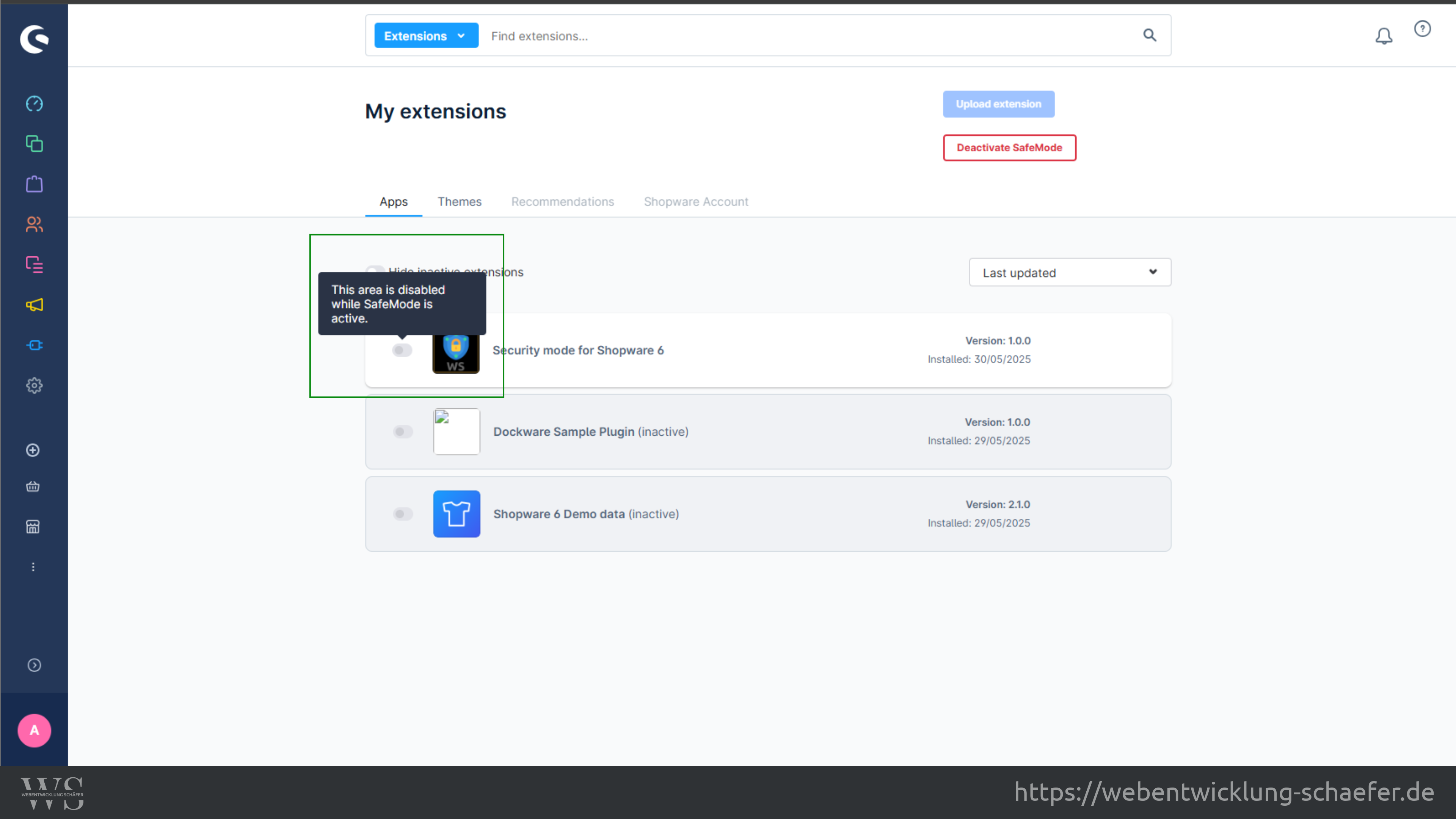Toggle the Shopware 6 Demo data switch
Screen dimensions: 1456x819
coord(403,514)
